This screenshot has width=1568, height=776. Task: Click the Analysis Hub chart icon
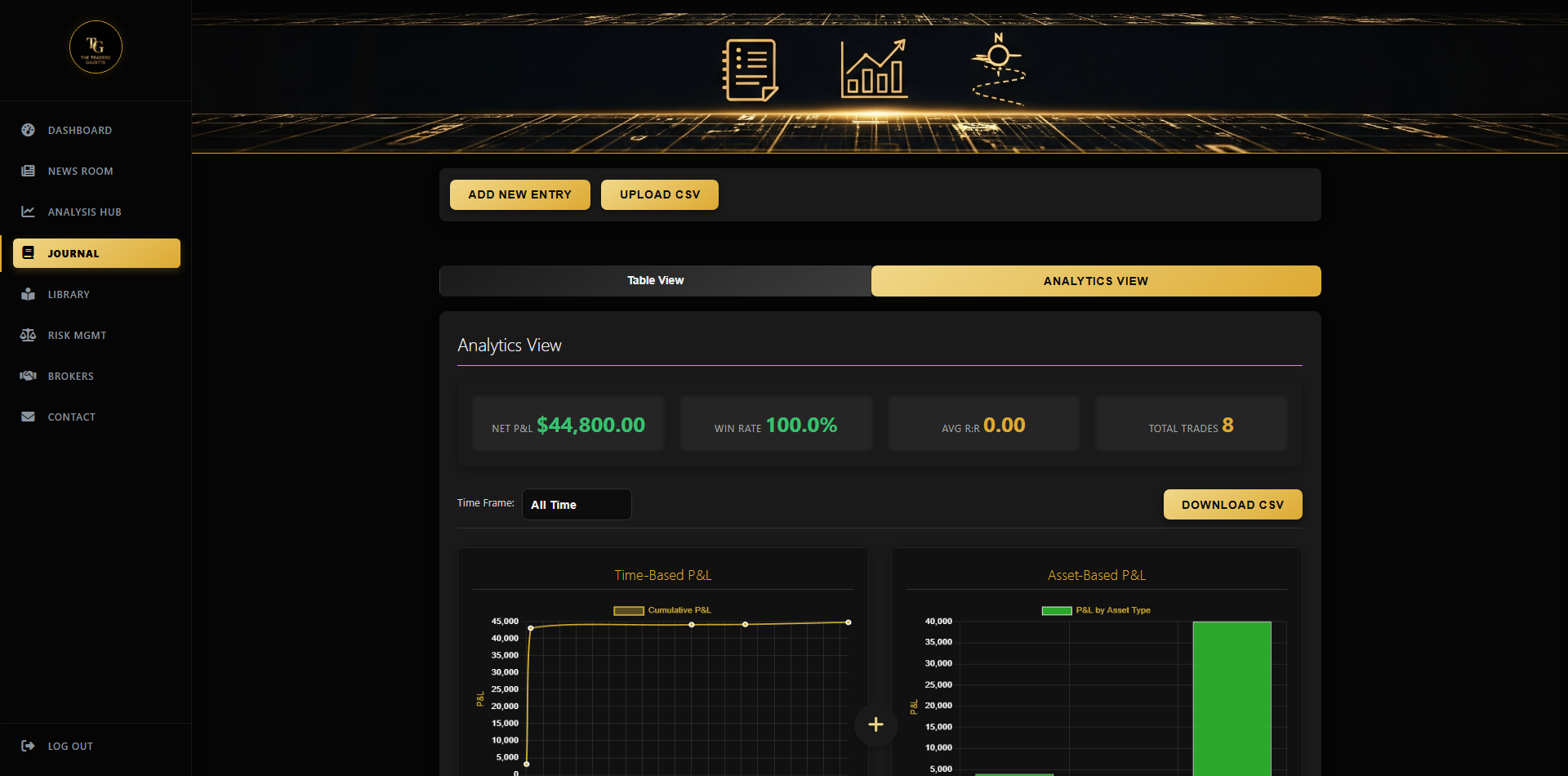tap(28, 212)
